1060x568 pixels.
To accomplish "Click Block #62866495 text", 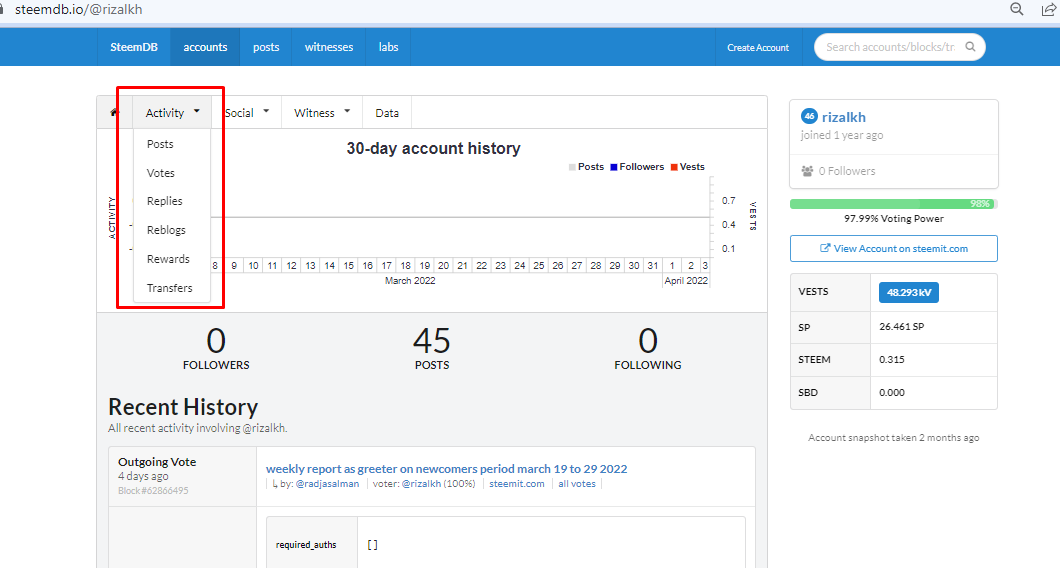I will coord(153,490).
